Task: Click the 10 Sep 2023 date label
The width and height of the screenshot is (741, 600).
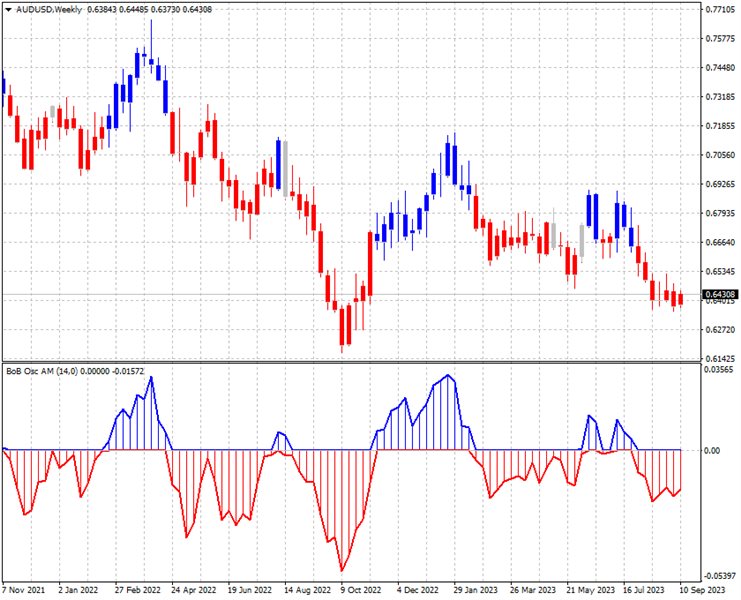Action: coord(705,590)
